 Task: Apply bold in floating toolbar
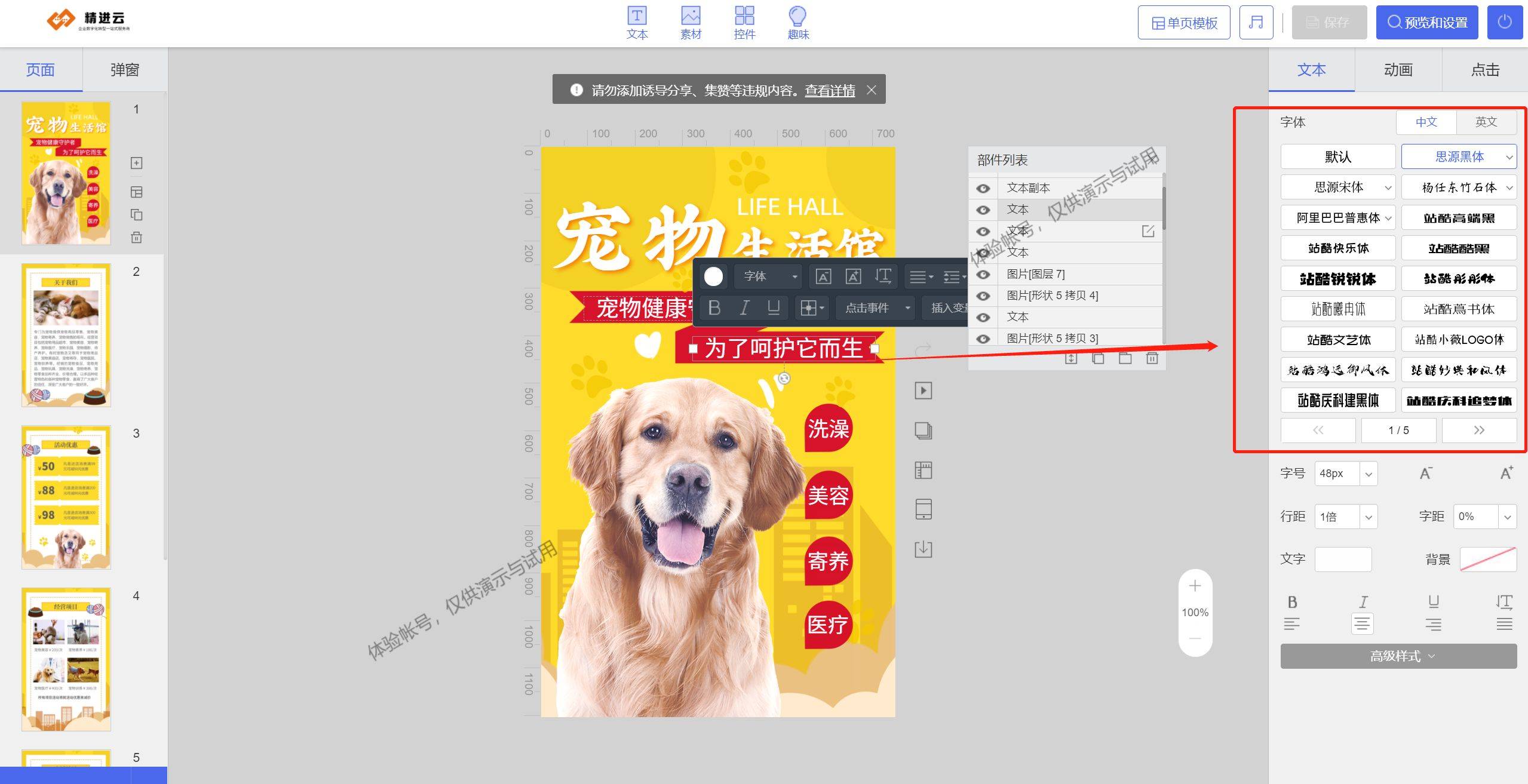pyautogui.click(x=714, y=308)
